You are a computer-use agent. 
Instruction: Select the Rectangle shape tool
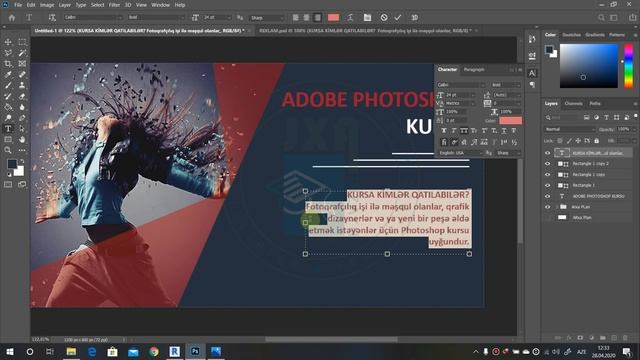tap(8, 140)
